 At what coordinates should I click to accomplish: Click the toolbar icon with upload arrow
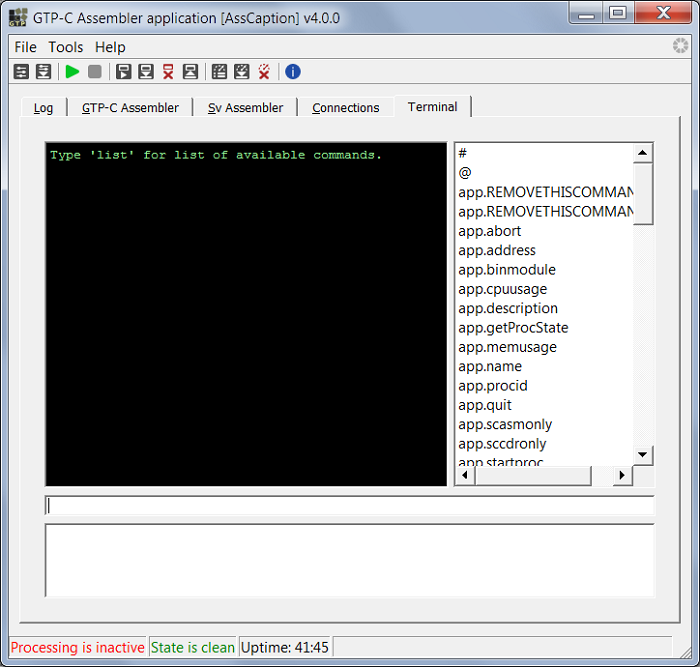tap(190, 71)
